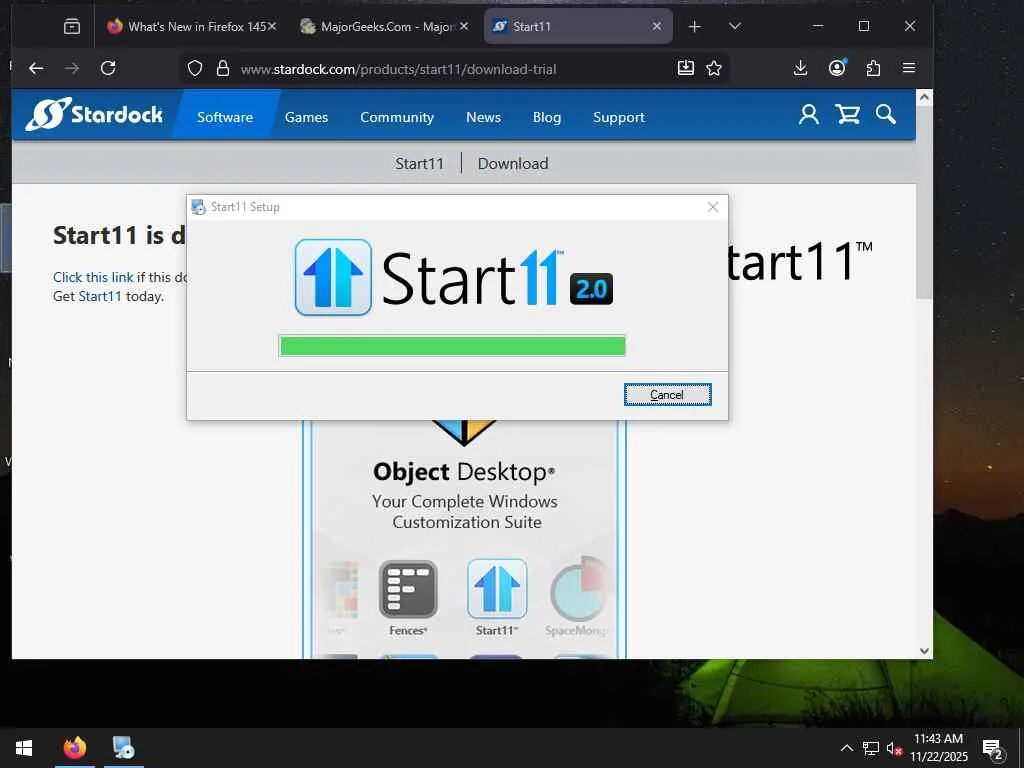
Task: Click the muted volume tray icon
Action: [894, 748]
